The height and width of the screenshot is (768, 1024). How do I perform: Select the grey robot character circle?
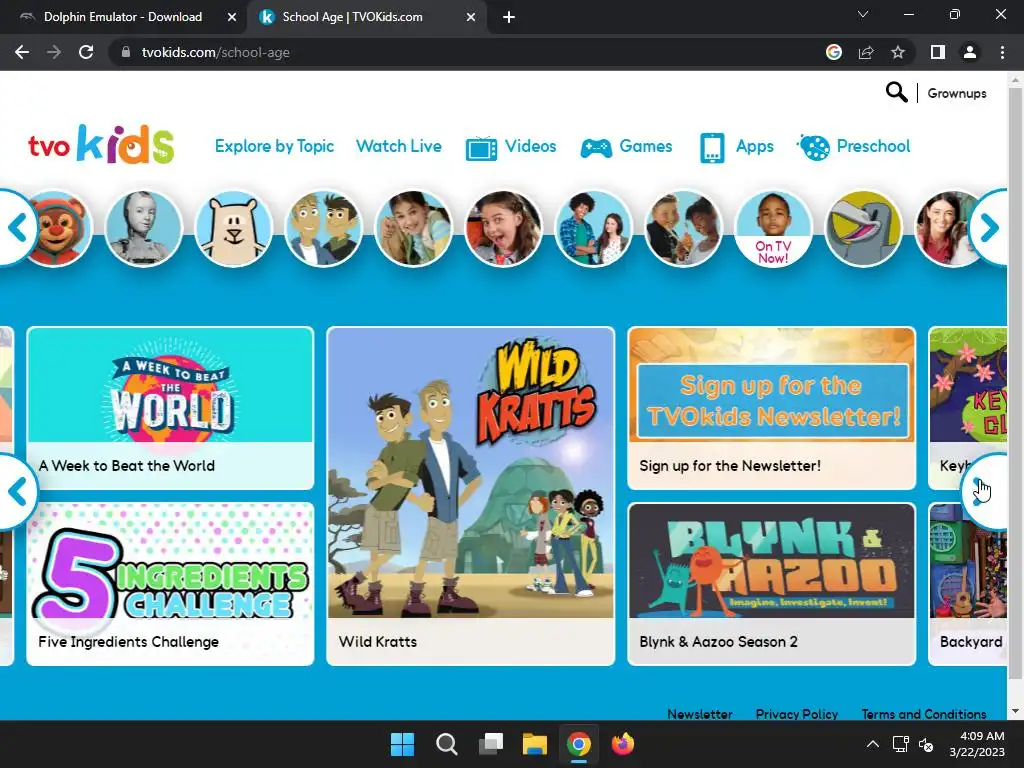[x=144, y=229]
